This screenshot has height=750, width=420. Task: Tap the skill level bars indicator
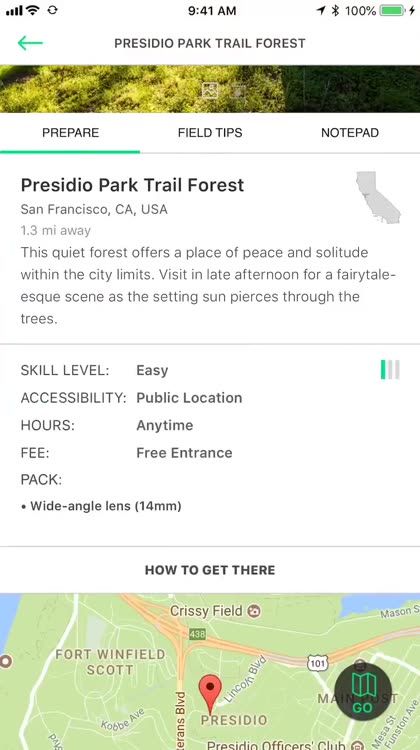[390, 370]
